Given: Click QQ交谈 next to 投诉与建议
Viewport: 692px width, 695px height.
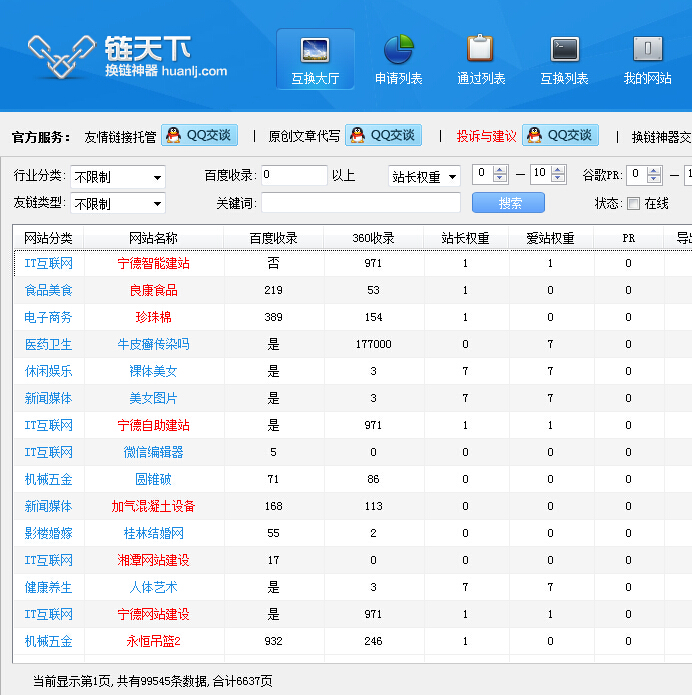Looking at the screenshot, I should [x=560, y=136].
